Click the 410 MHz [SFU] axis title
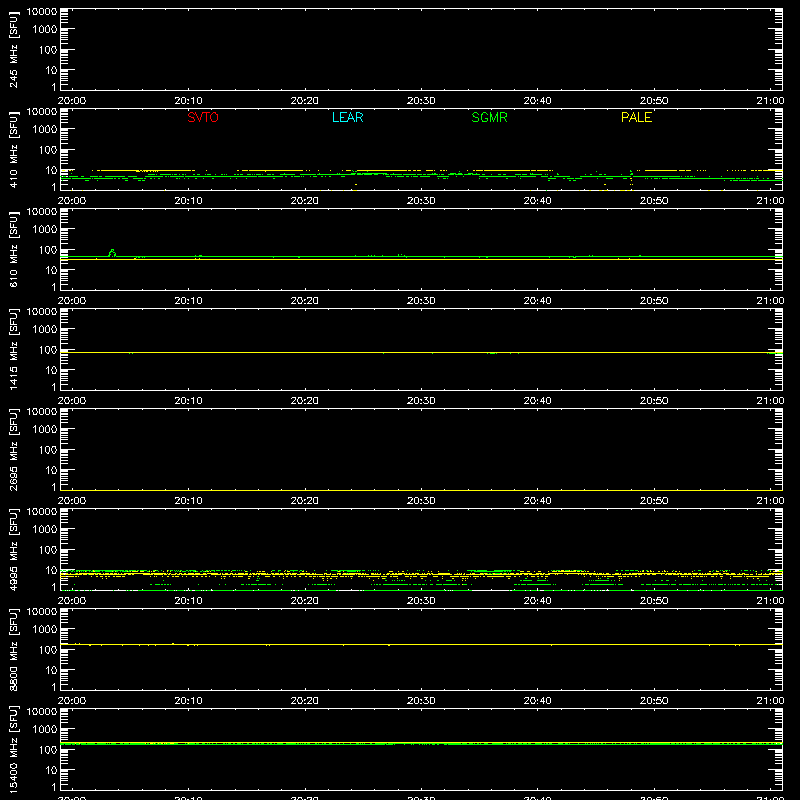 (x=13, y=149)
